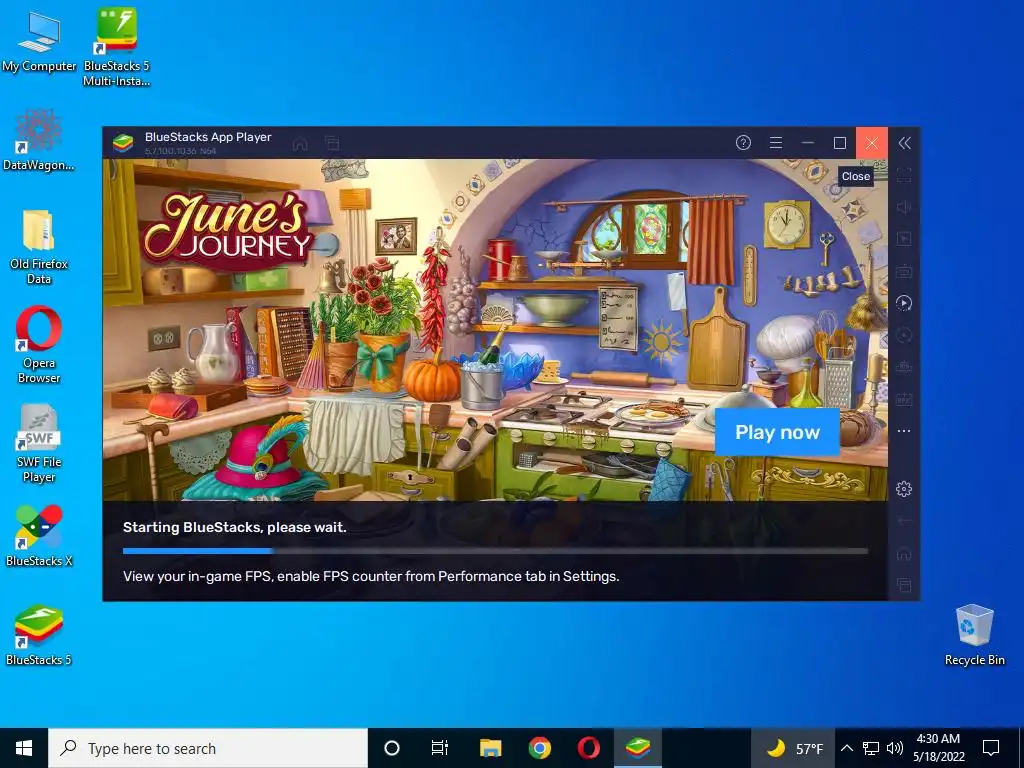
Task: Open BlueStacks settings gear icon
Action: pos(904,488)
